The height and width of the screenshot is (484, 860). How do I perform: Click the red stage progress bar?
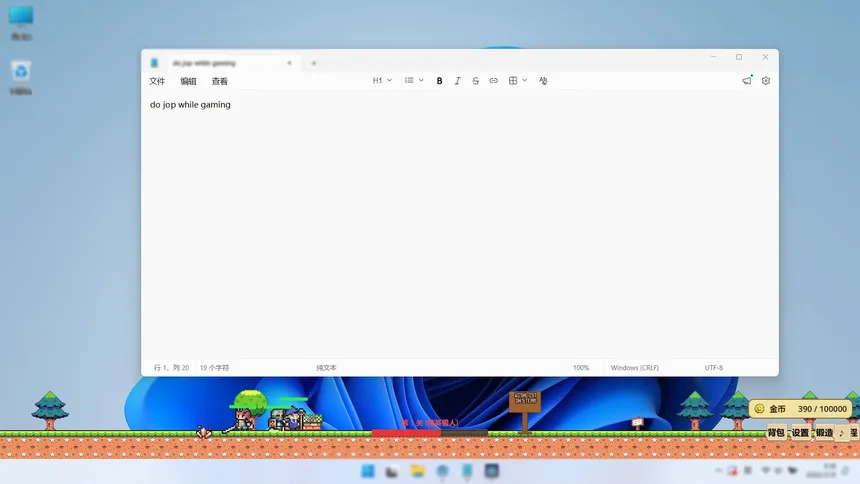[406, 433]
